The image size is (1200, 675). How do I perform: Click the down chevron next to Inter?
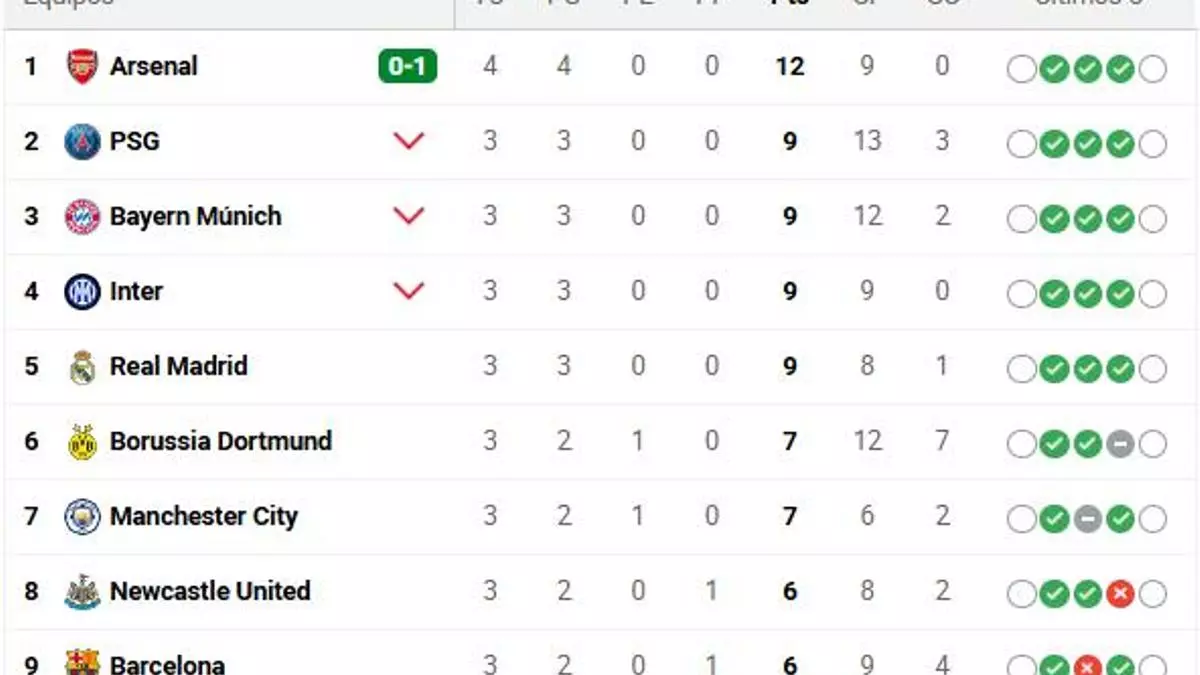click(408, 291)
